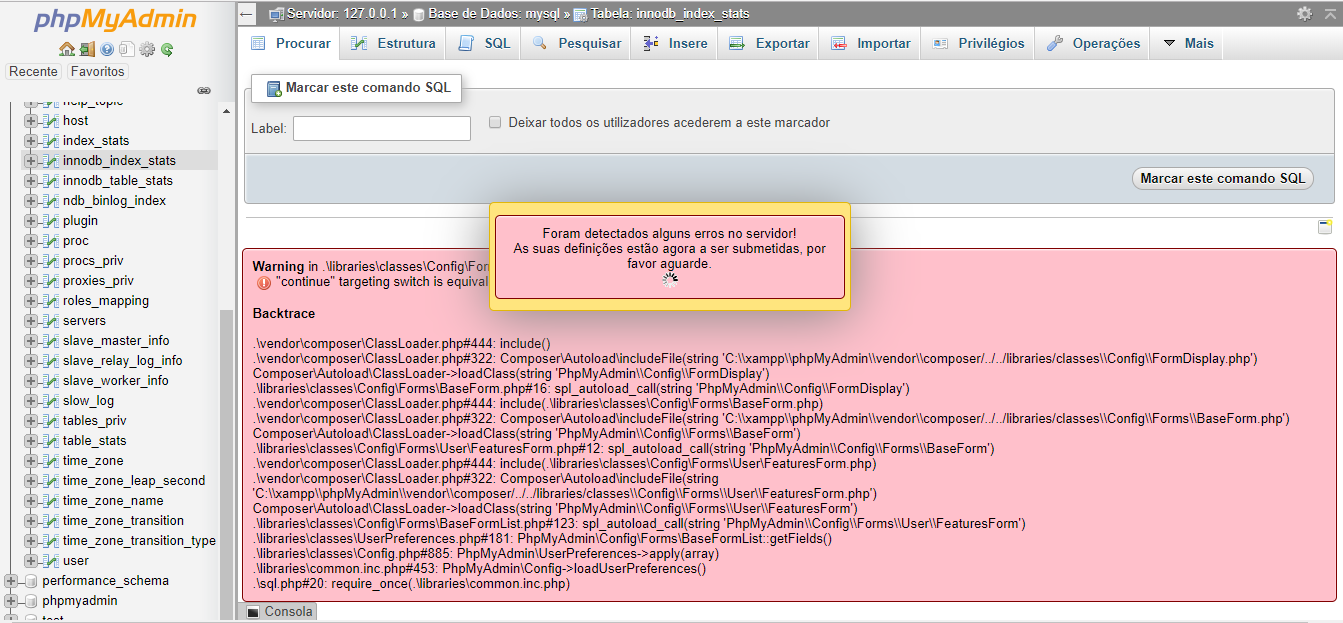Image resolution: width=1343 pixels, height=623 pixels.
Task: Expand the phpmyadmin database node
Action: point(11,600)
